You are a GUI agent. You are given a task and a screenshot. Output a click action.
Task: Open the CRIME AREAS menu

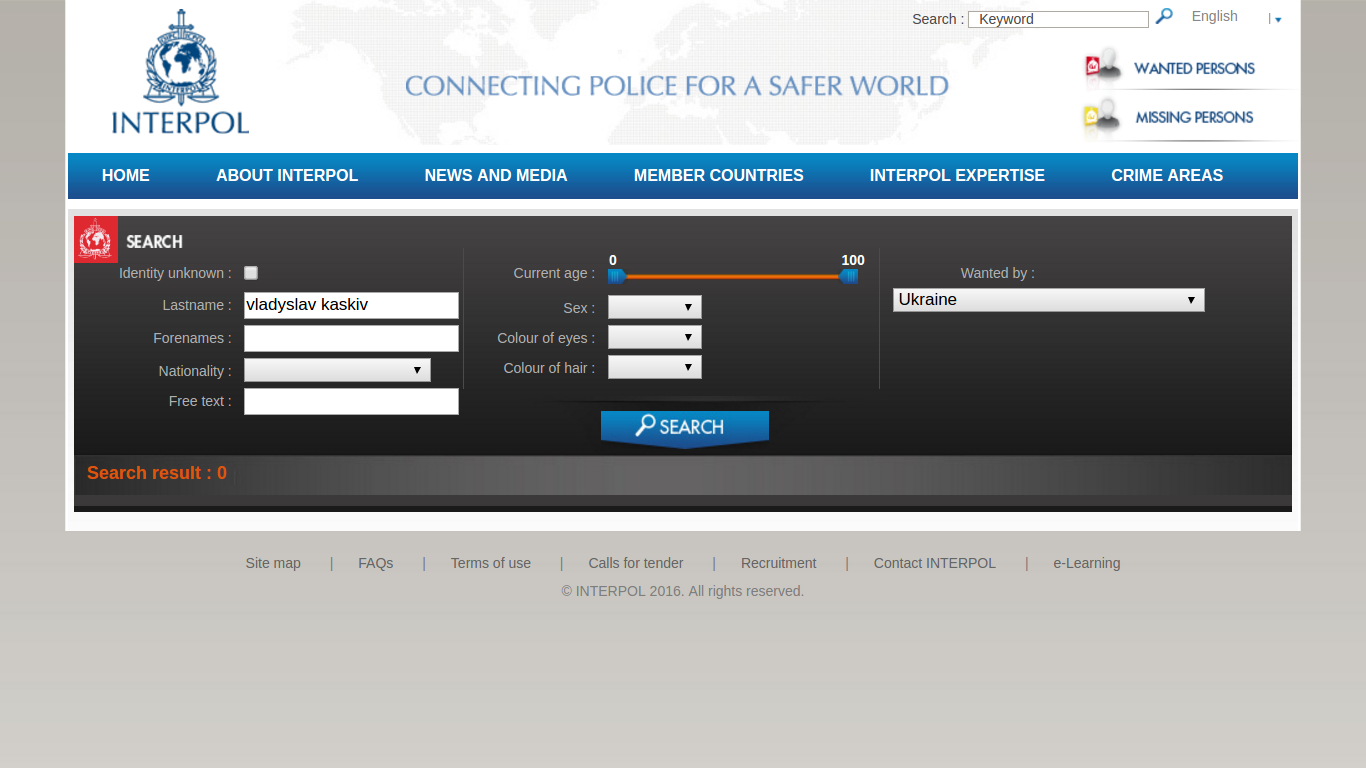[1167, 175]
